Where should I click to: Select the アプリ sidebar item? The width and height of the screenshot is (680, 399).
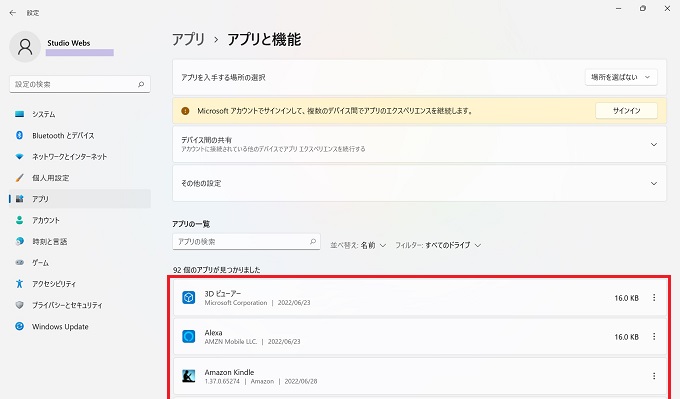click(80, 199)
